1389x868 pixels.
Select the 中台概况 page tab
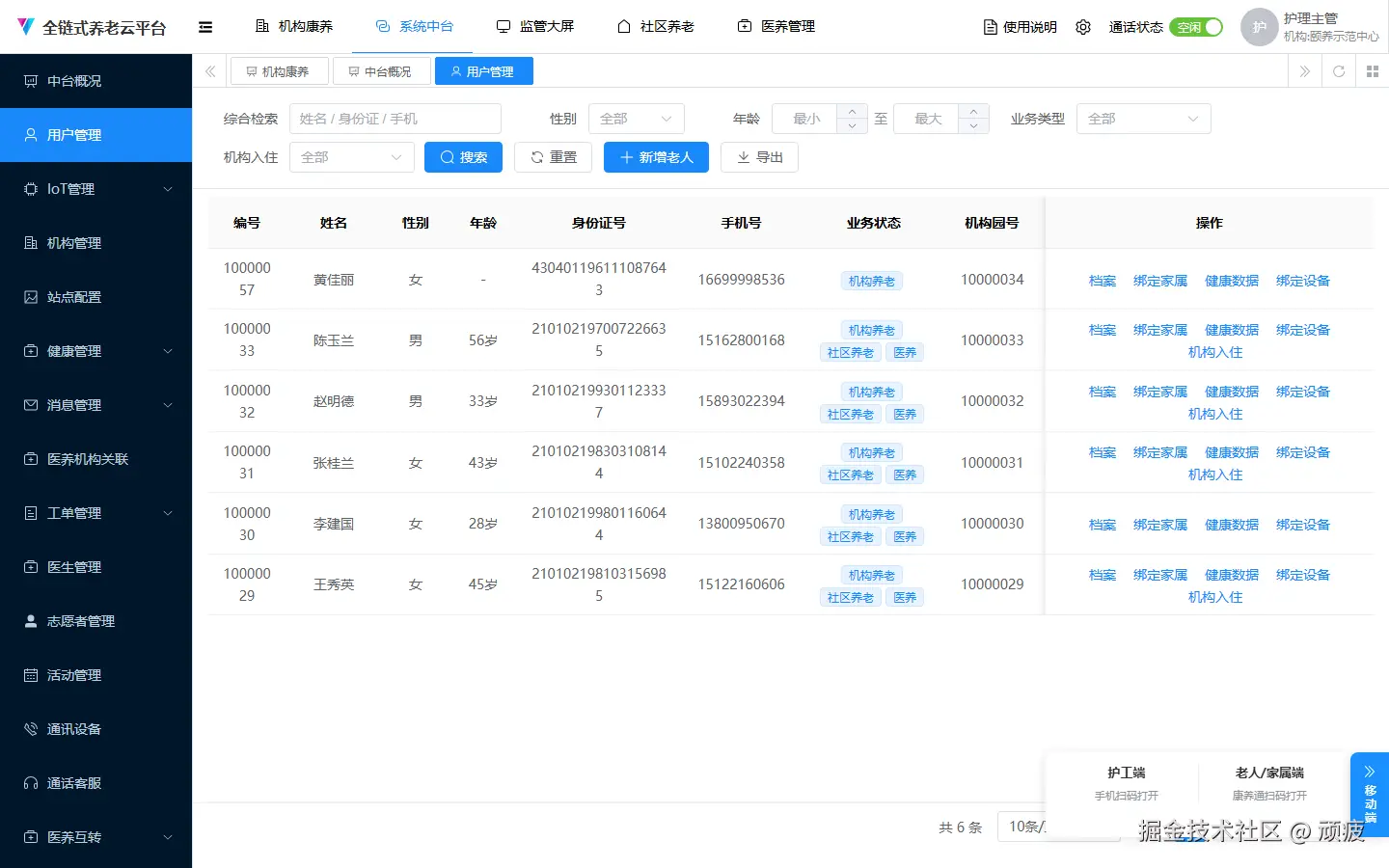point(380,71)
